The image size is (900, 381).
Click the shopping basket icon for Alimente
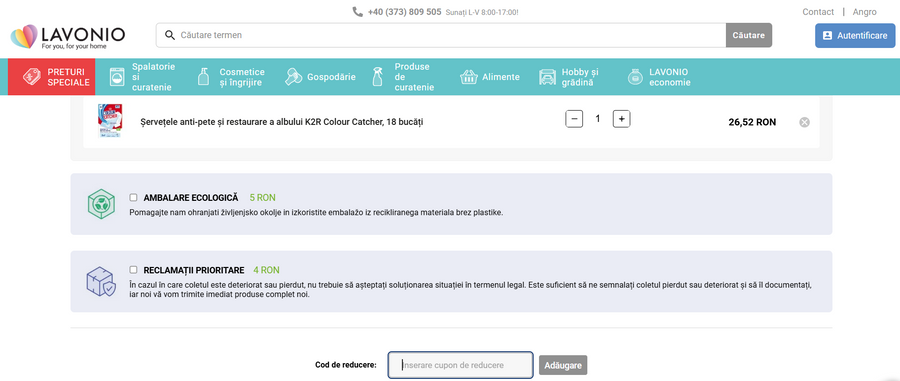pyautogui.click(x=469, y=77)
